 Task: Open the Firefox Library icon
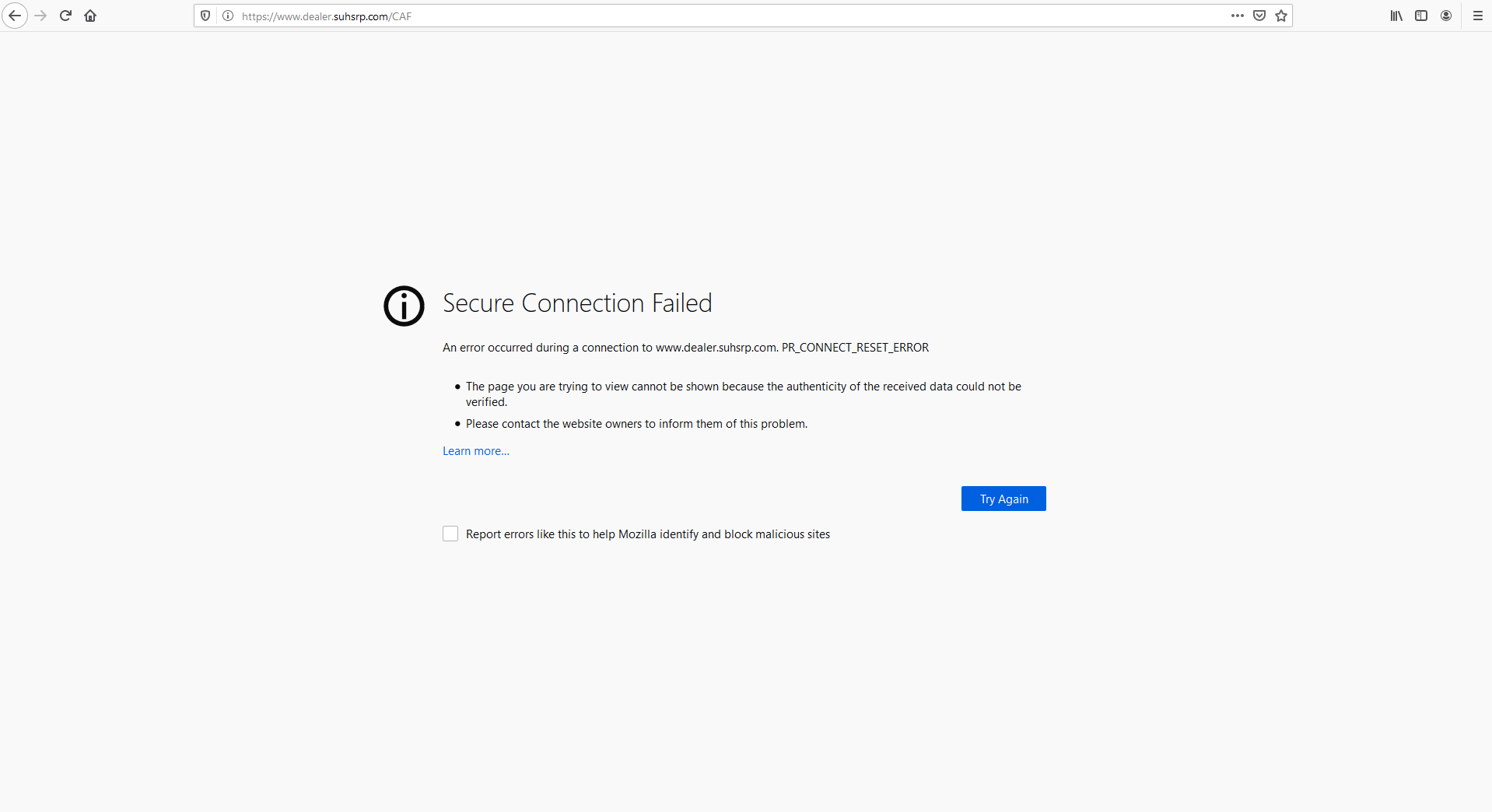pyautogui.click(x=1395, y=16)
